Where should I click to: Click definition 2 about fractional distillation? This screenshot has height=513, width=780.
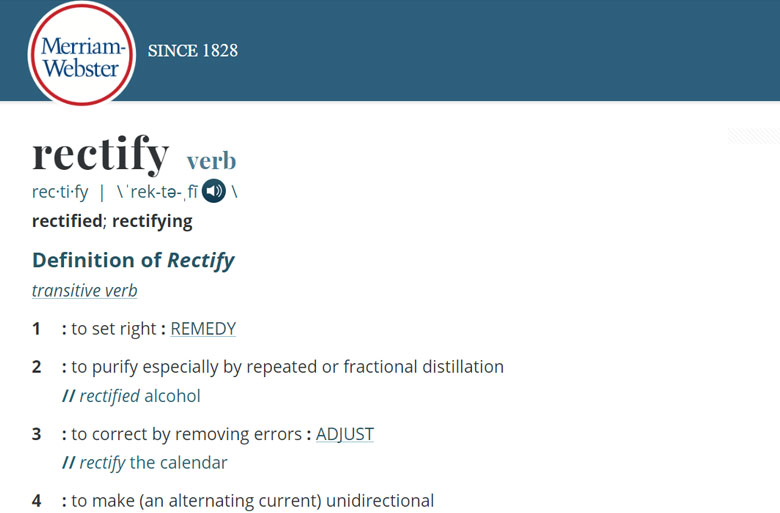tap(283, 367)
